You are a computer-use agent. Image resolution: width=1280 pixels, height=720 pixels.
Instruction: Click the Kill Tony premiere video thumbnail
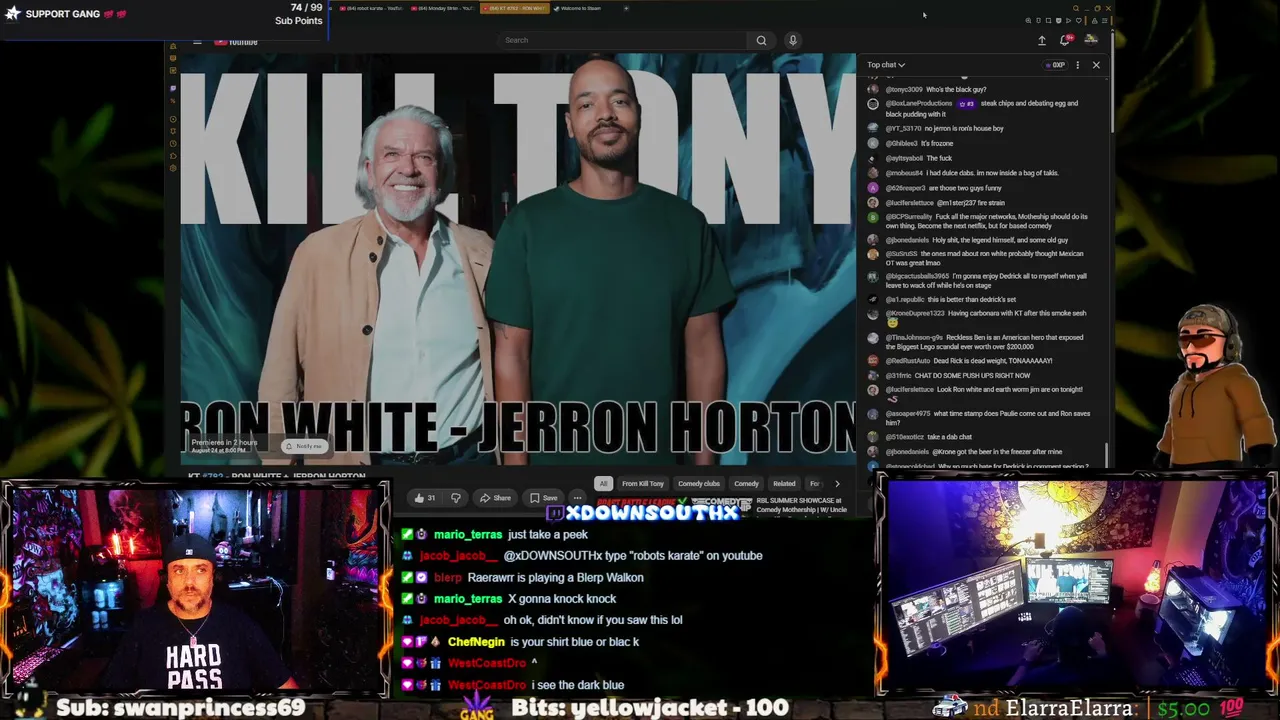tap(518, 259)
